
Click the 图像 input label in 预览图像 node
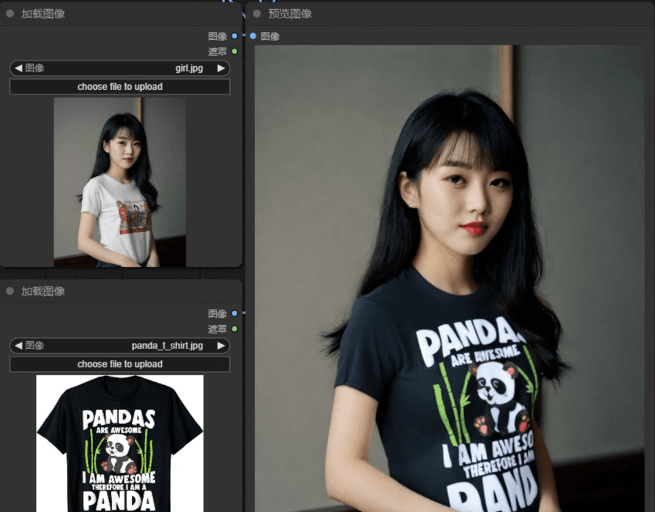point(270,36)
